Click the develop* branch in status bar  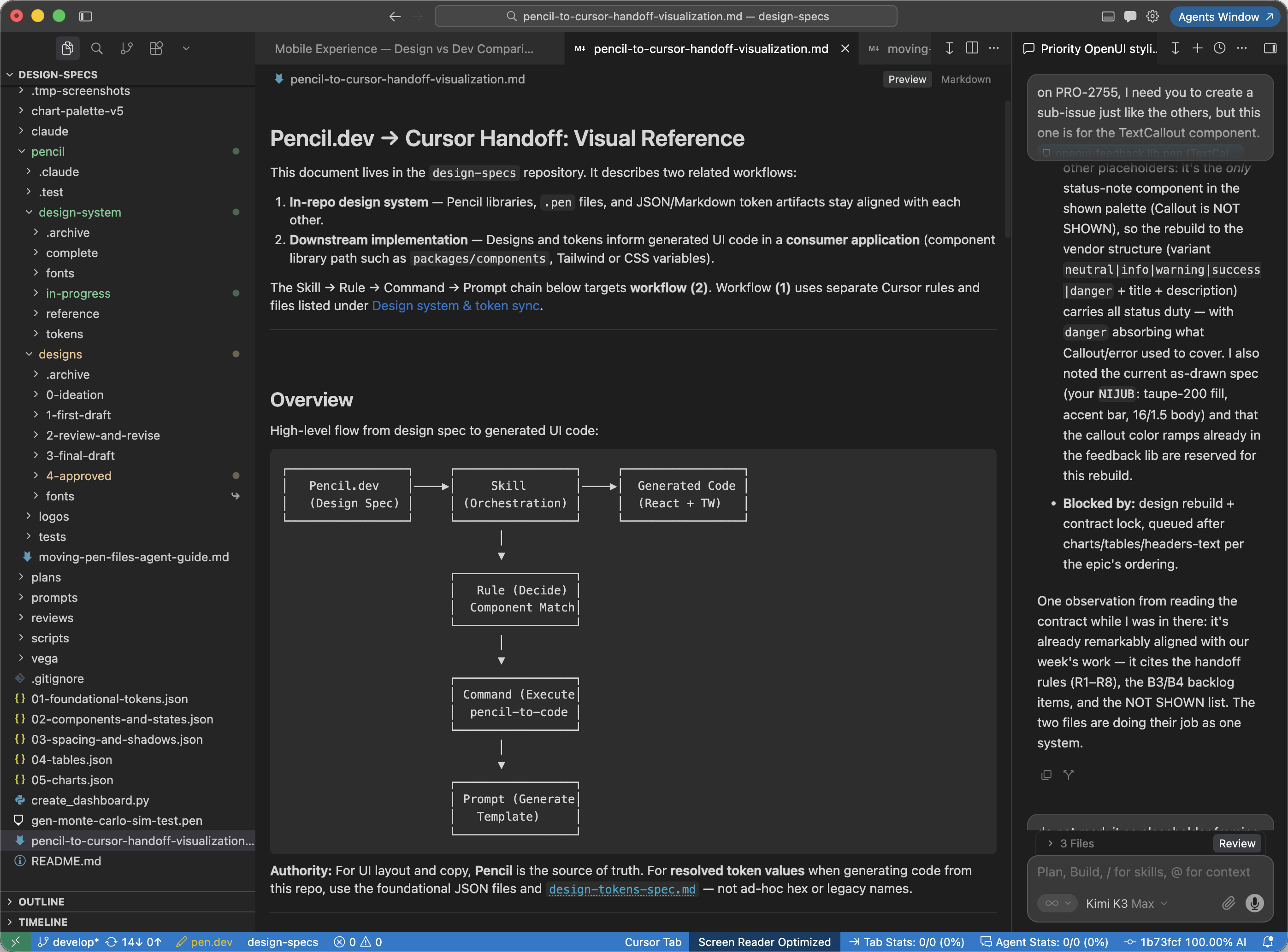(68, 941)
